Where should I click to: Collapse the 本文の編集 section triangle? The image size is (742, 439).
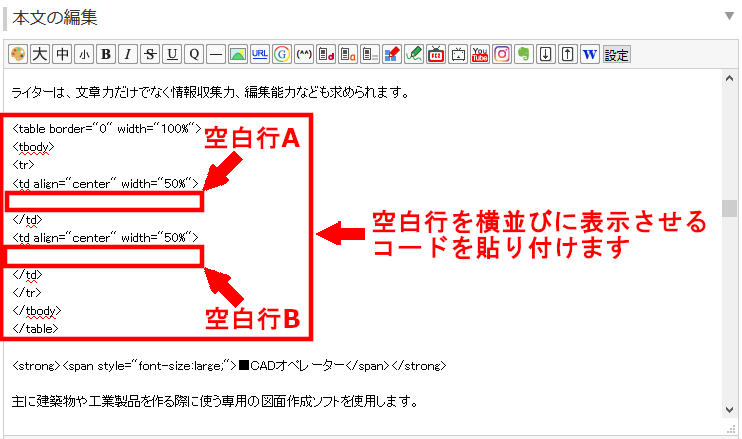point(729,16)
